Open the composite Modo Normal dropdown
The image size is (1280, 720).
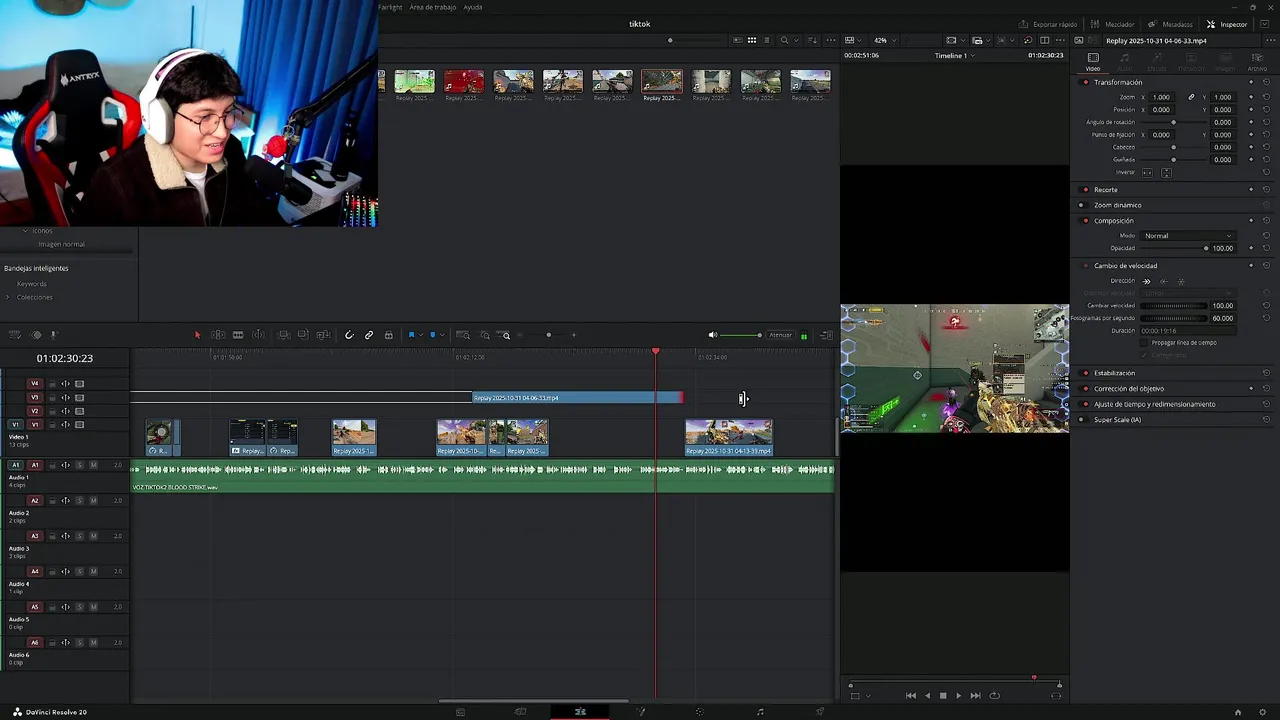pos(1188,235)
